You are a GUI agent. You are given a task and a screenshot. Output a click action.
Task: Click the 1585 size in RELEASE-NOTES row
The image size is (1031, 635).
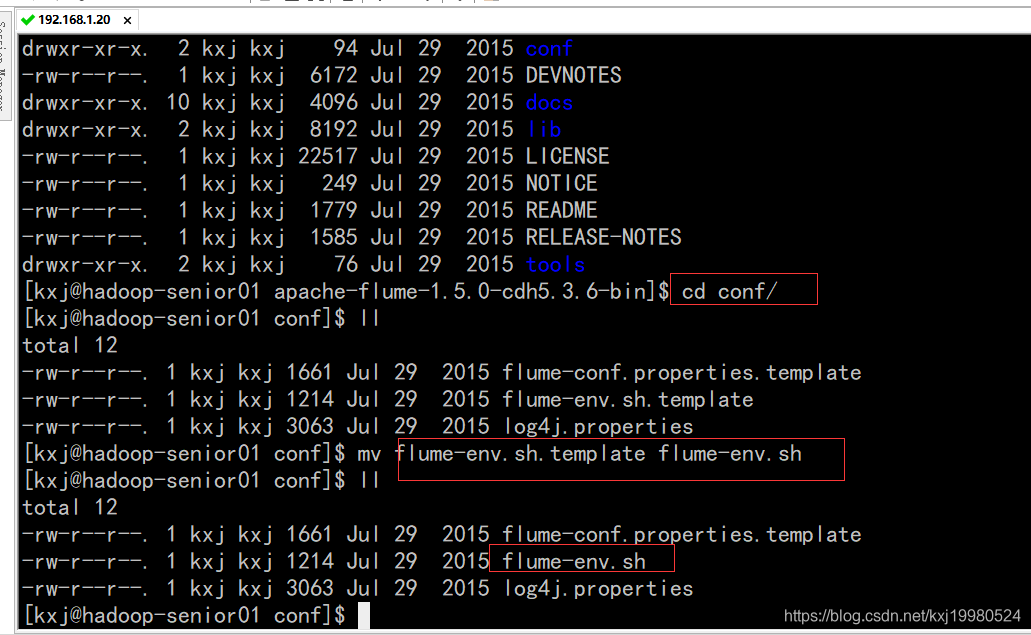pyautogui.click(x=334, y=237)
